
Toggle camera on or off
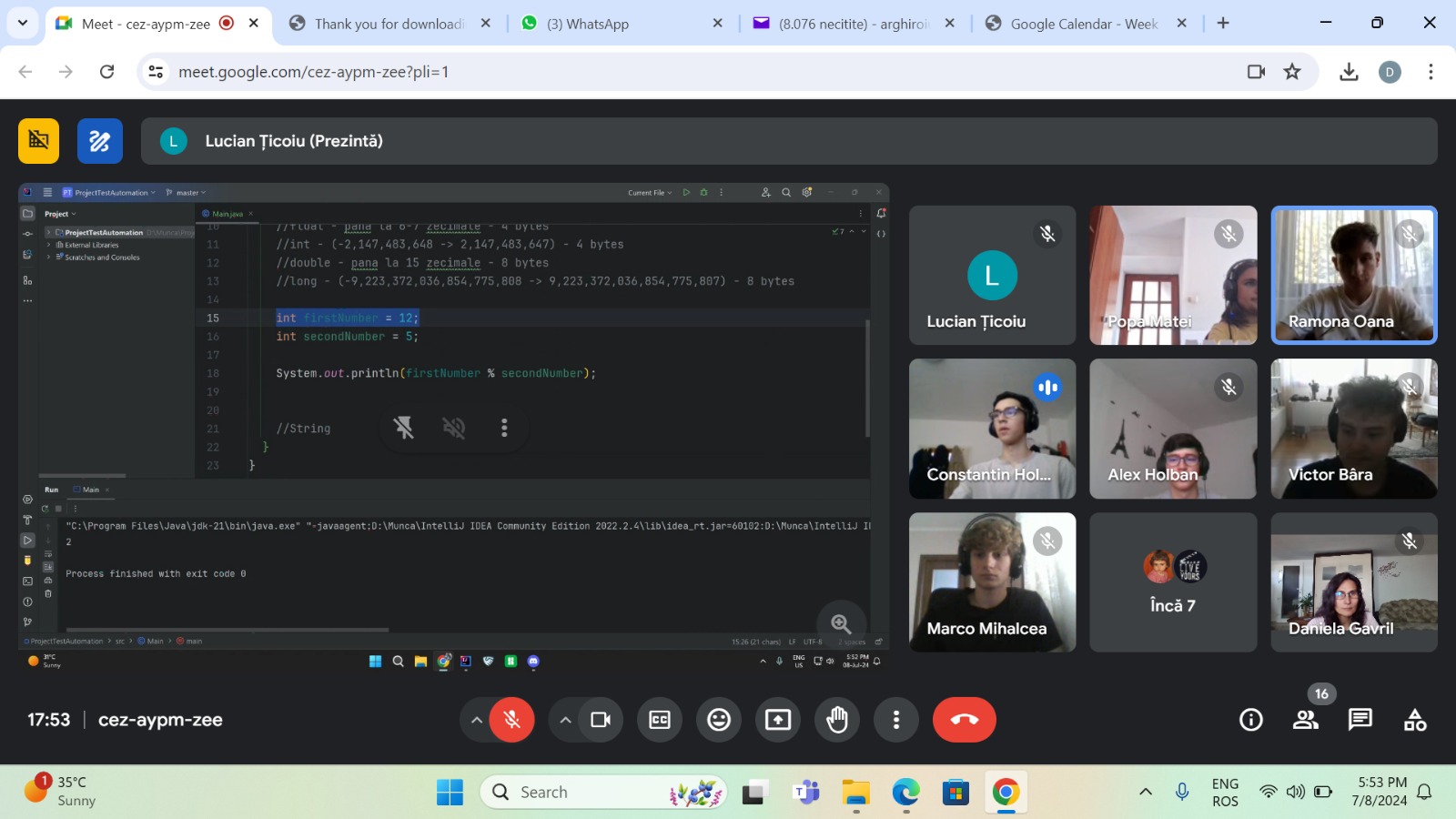click(x=601, y=720)
